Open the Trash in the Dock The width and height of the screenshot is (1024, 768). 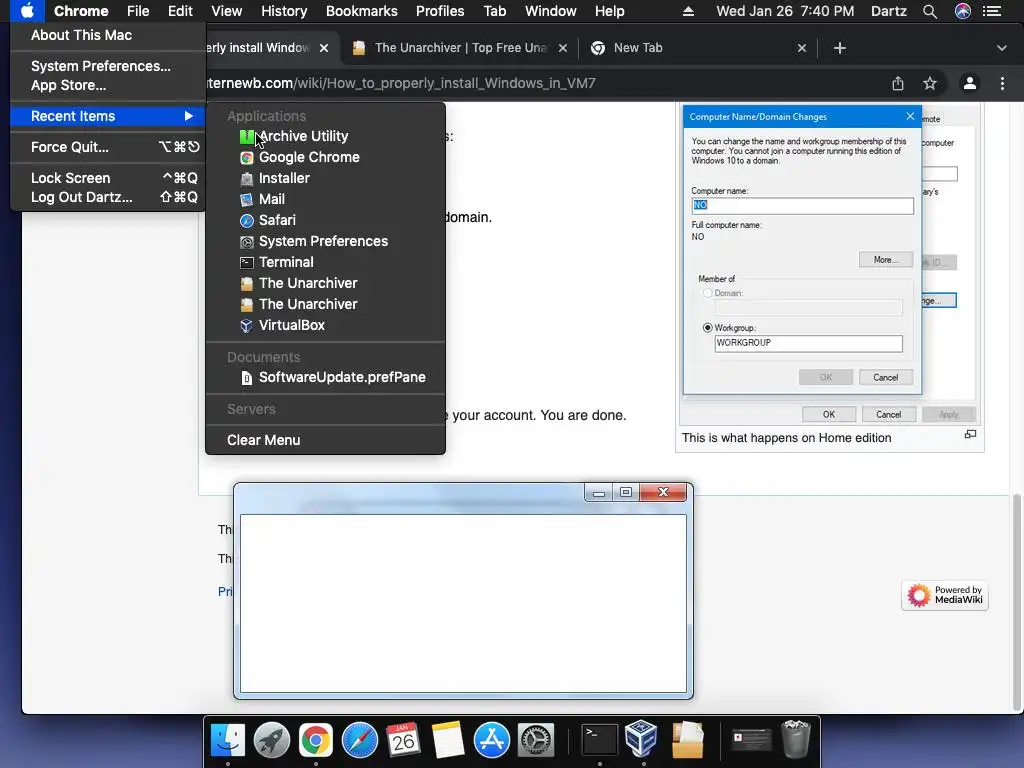(x=795, y=739)
